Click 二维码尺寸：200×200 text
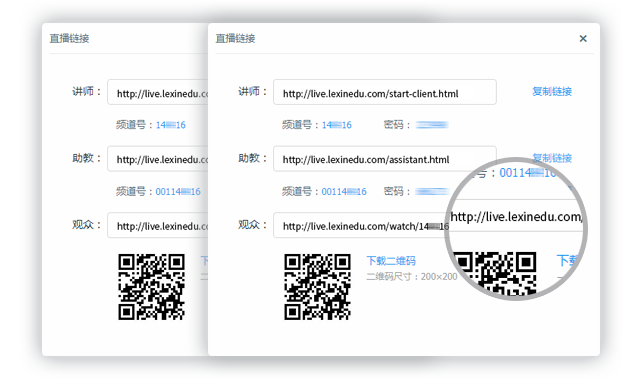Image resolution: width=642 pixels, height=379 pixels. click(x=411, y=277)
